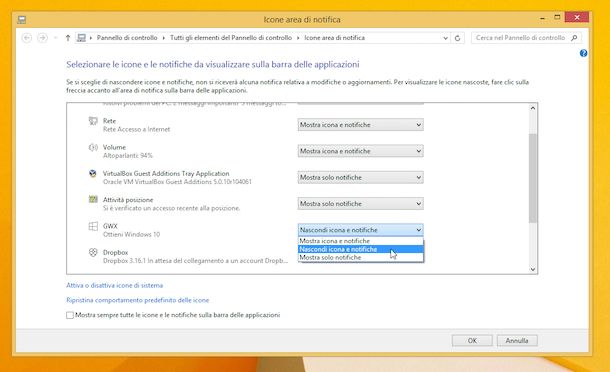Click the Forward navigation arrow

click(42, 38)
